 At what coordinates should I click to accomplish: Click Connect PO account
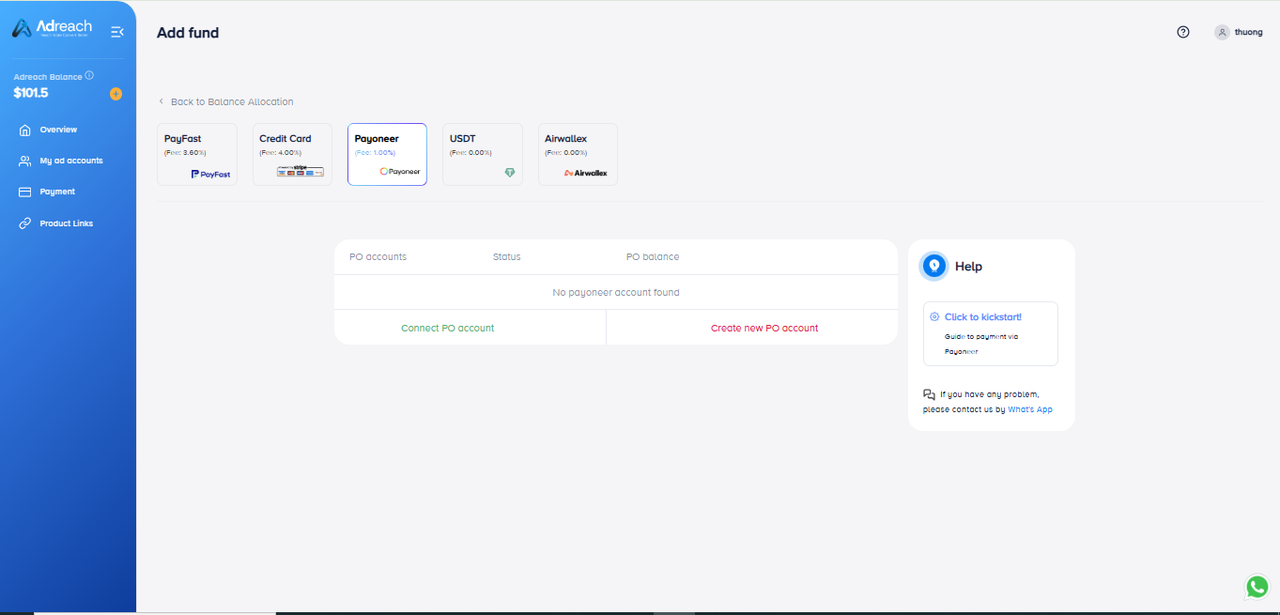click(447, 328)
